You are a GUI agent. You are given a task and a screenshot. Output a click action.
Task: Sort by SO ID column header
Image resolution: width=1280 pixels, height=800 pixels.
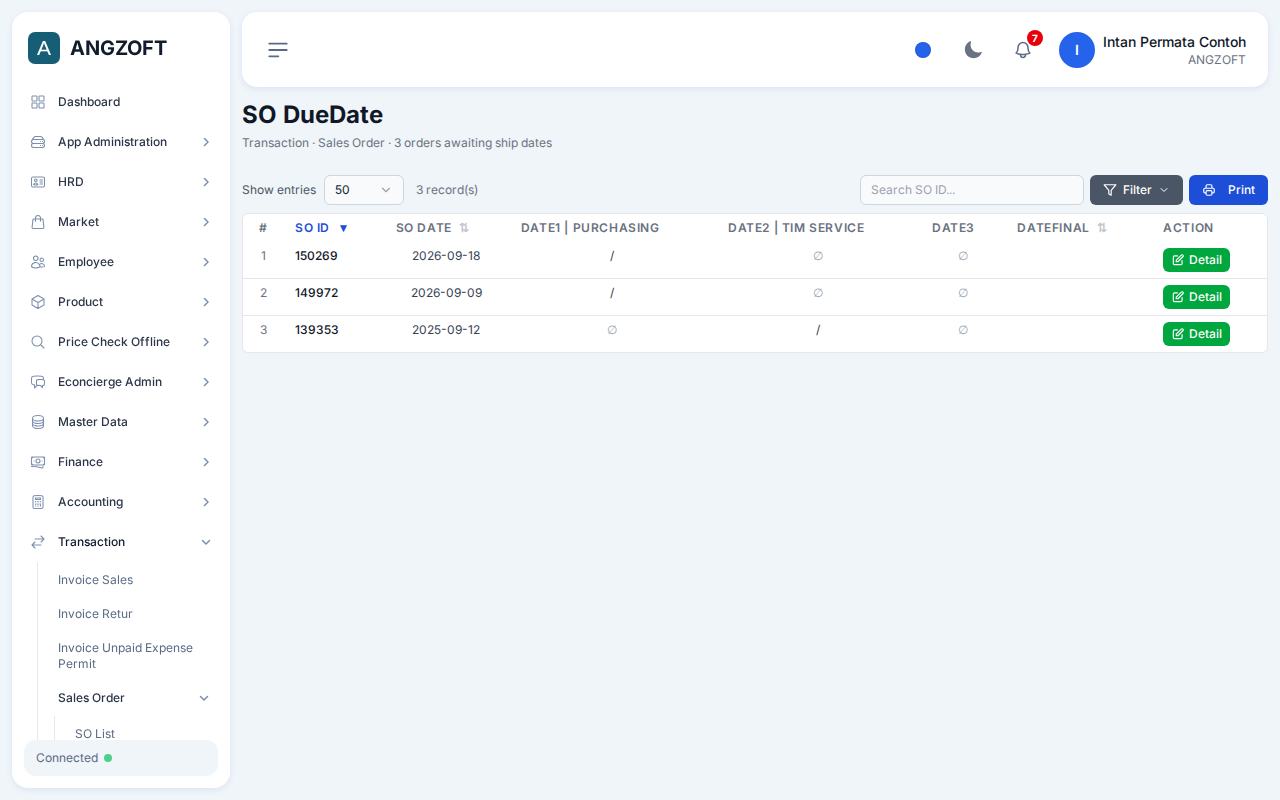[x=321, y=228]
